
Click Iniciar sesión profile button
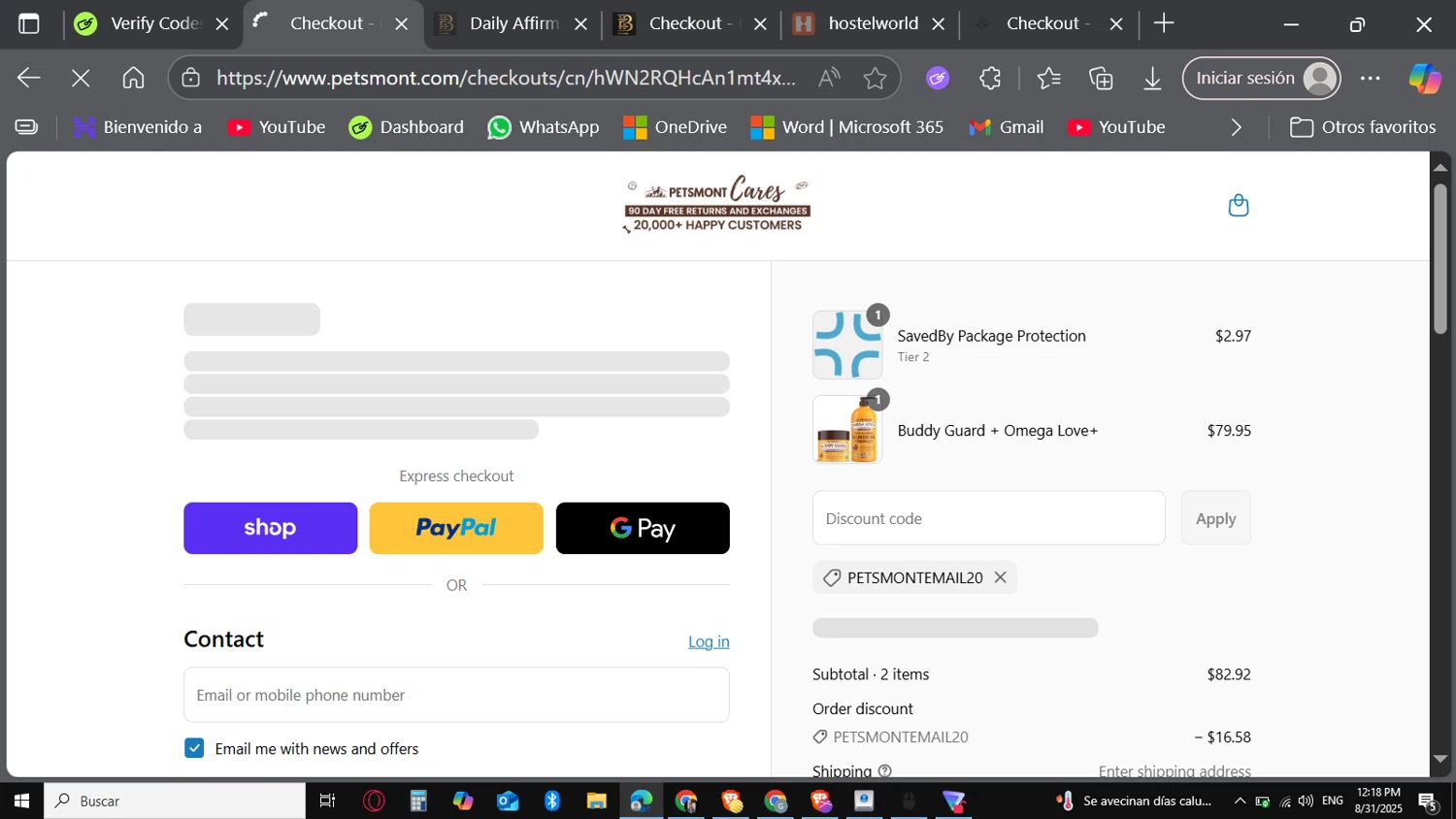[x=1261, y=78]
